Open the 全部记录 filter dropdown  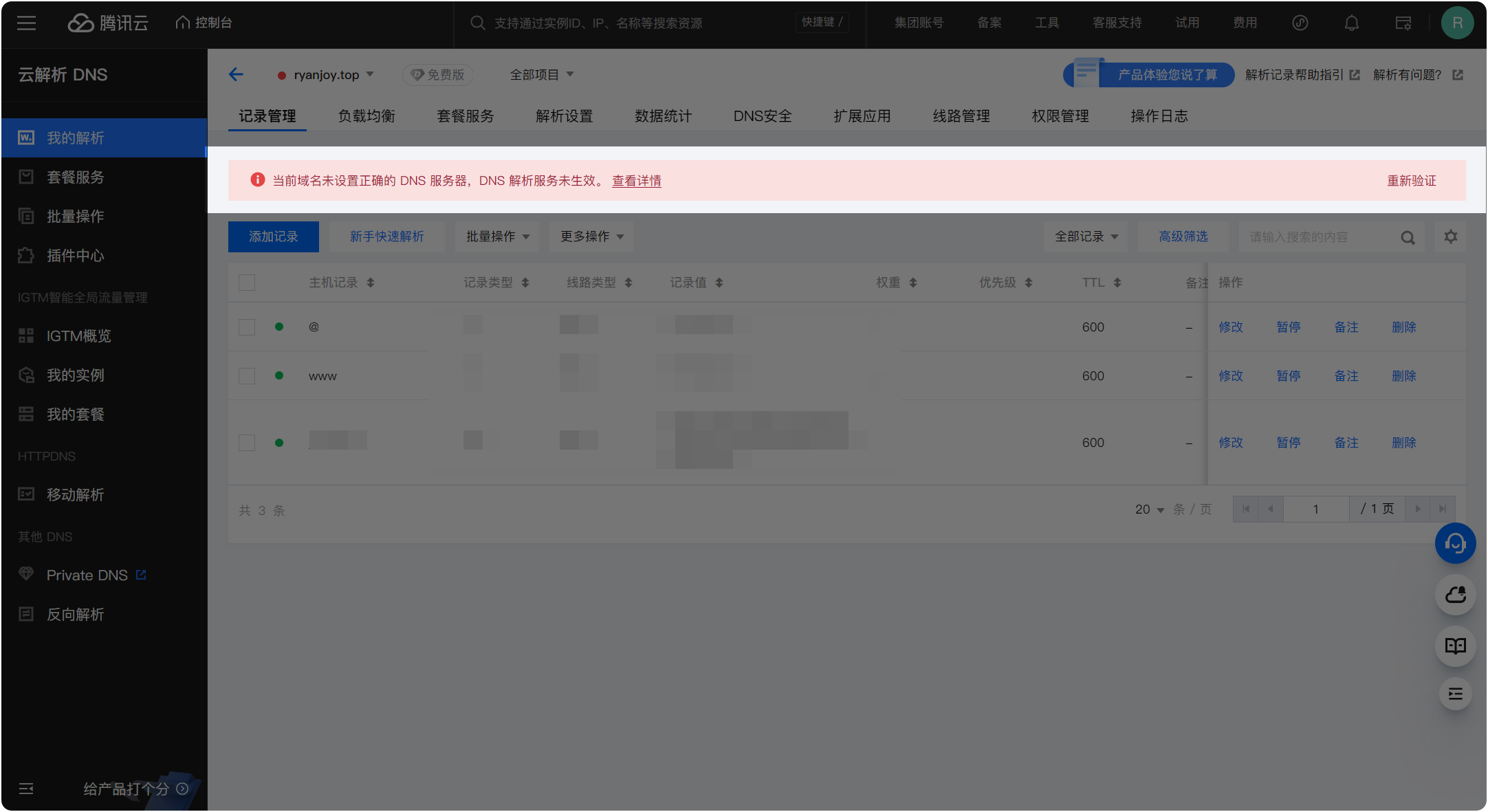tap(1084, 236)
